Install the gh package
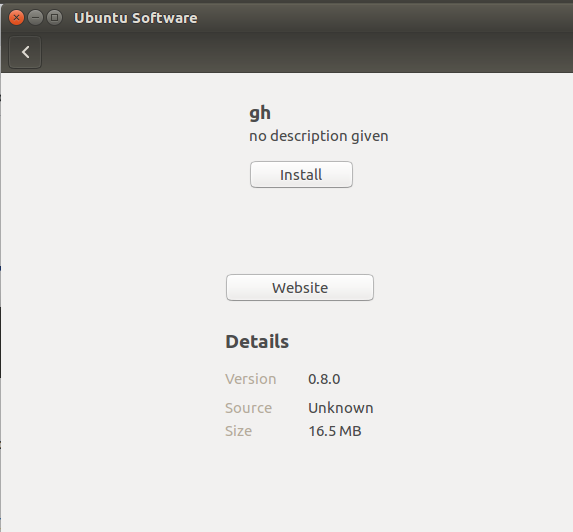The width and height of the screenshot is (573, 532). tap(301, 175)
